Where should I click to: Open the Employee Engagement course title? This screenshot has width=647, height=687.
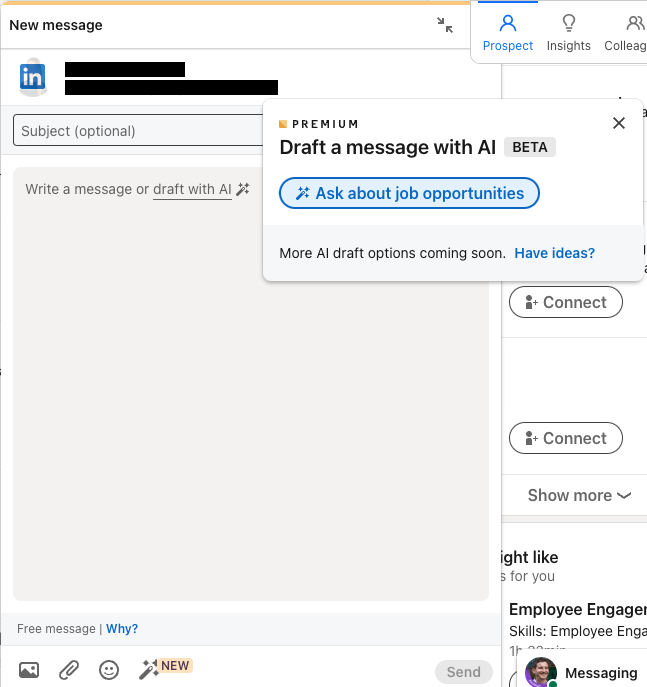tap(578, 609)
